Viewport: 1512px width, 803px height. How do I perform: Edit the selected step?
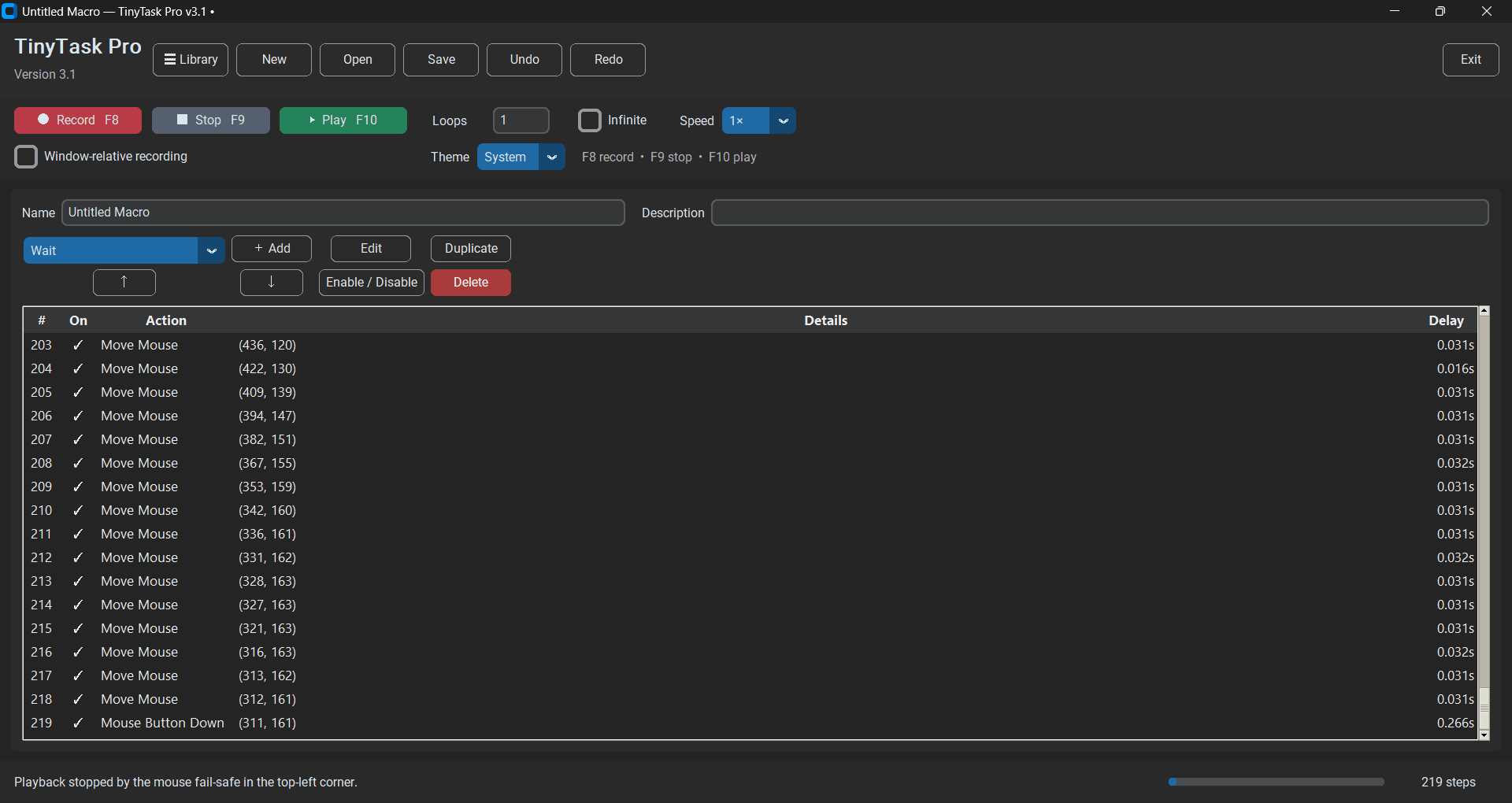(x=371, y=249)
